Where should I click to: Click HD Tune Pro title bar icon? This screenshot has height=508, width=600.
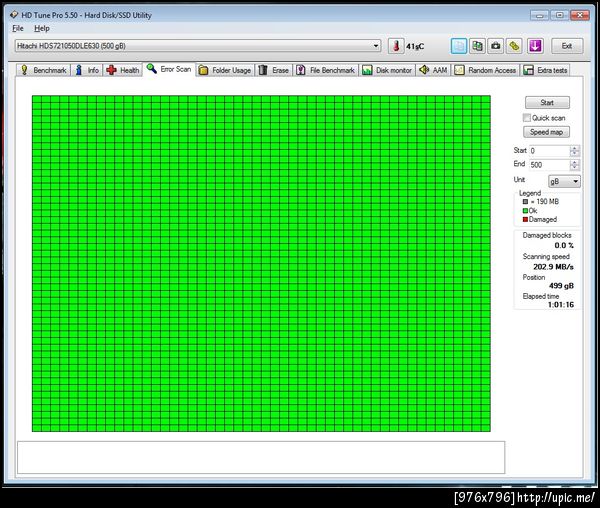point(14,15)
